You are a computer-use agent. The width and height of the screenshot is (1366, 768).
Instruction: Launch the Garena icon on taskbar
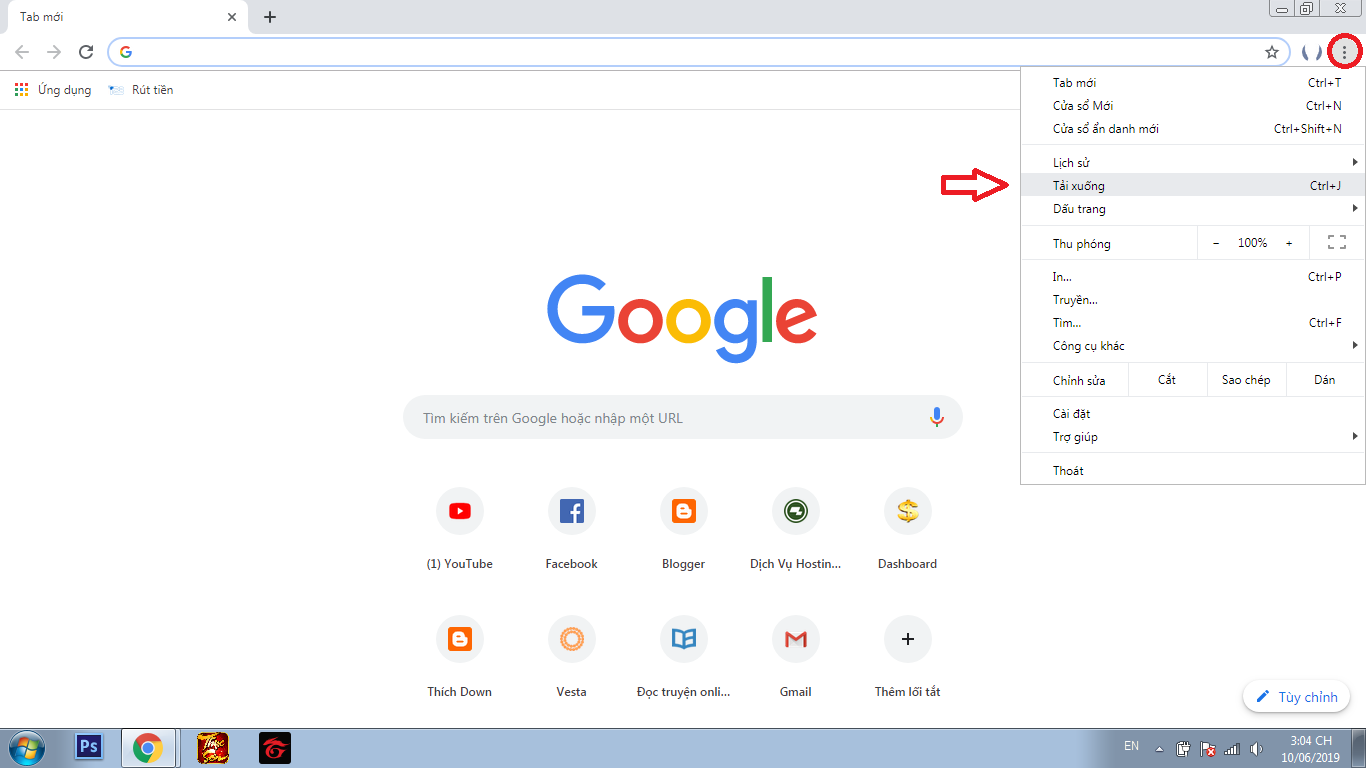[x=275, y=748]
